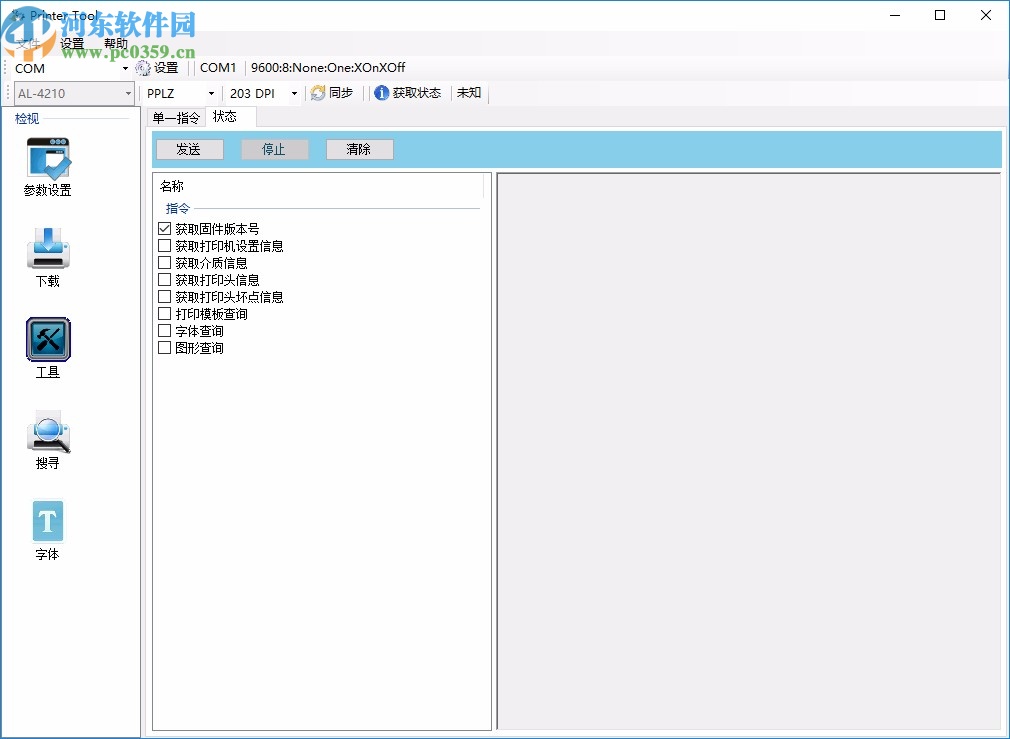Open the PPLZ language dropdown
The width and height of the screenshot is (1010, 739).
[x=210, y=92]
